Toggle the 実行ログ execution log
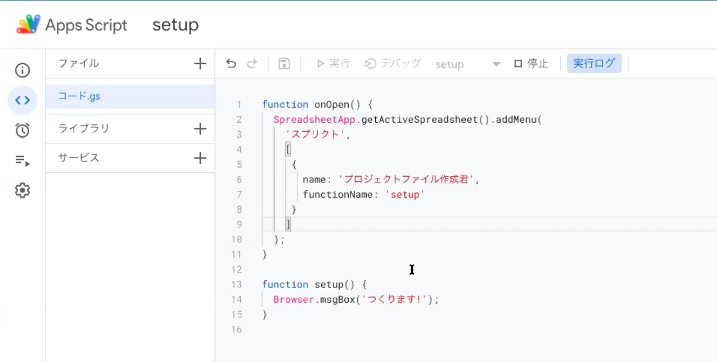717x362 pixels. (x=594, y=64)
